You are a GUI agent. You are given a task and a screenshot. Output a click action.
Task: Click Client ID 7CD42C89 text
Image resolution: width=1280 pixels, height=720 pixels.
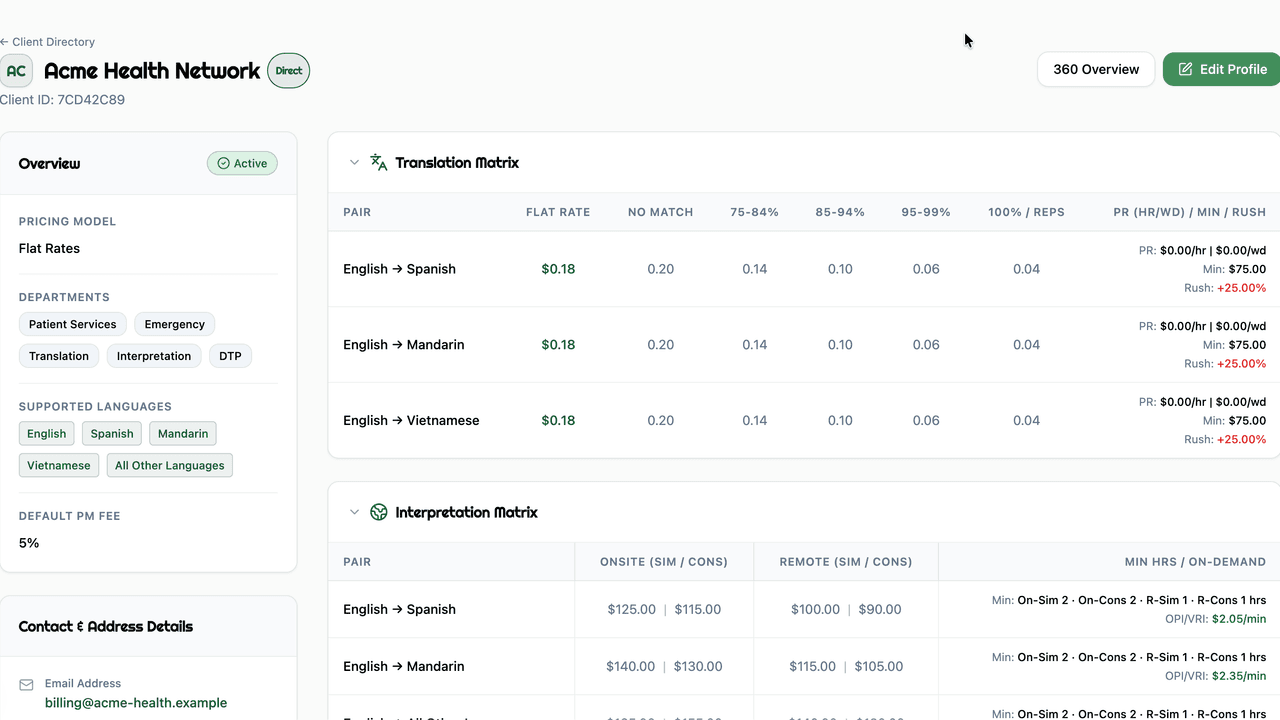click(62, 100)
